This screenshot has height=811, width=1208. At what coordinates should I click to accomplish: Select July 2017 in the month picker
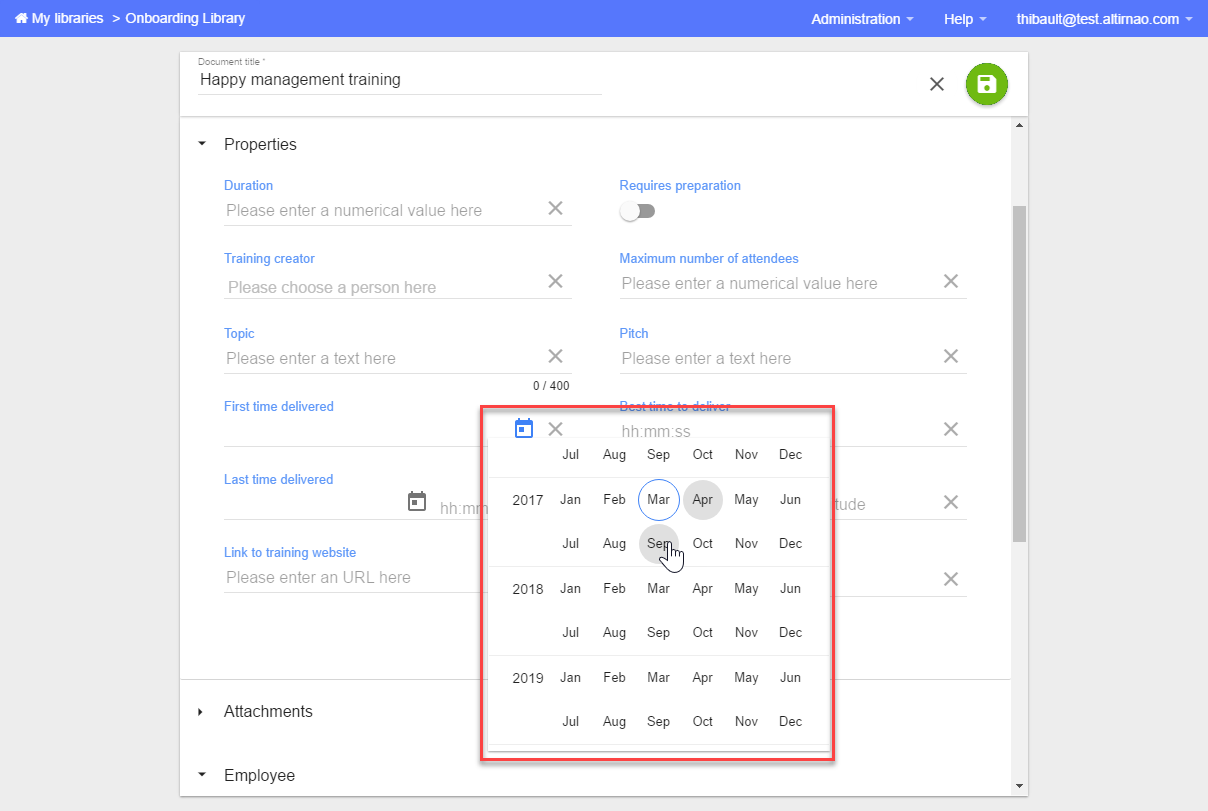pyautogui.click(x=571, y=544)
